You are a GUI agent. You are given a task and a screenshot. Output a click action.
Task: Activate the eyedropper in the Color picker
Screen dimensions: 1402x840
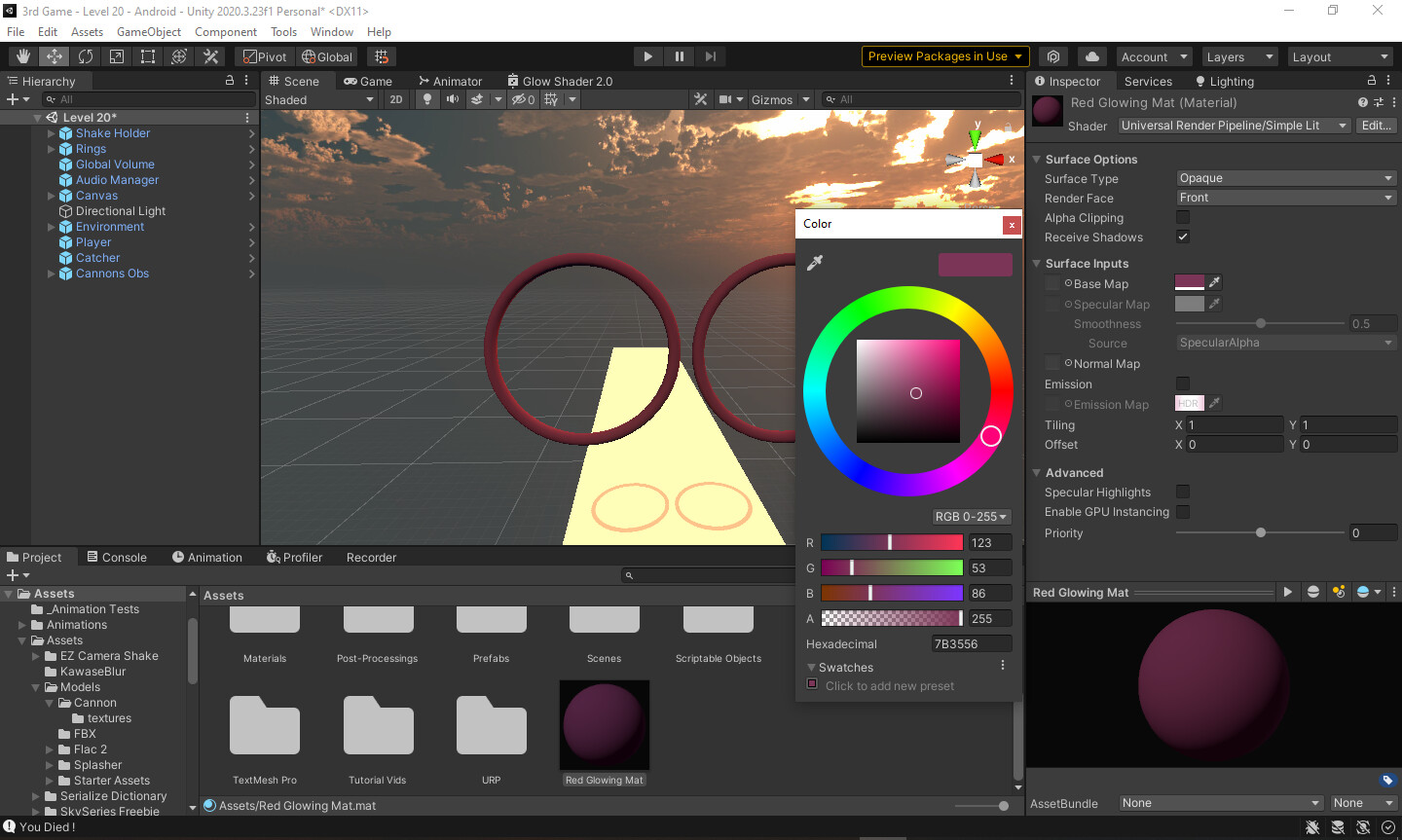pos(815,262)
